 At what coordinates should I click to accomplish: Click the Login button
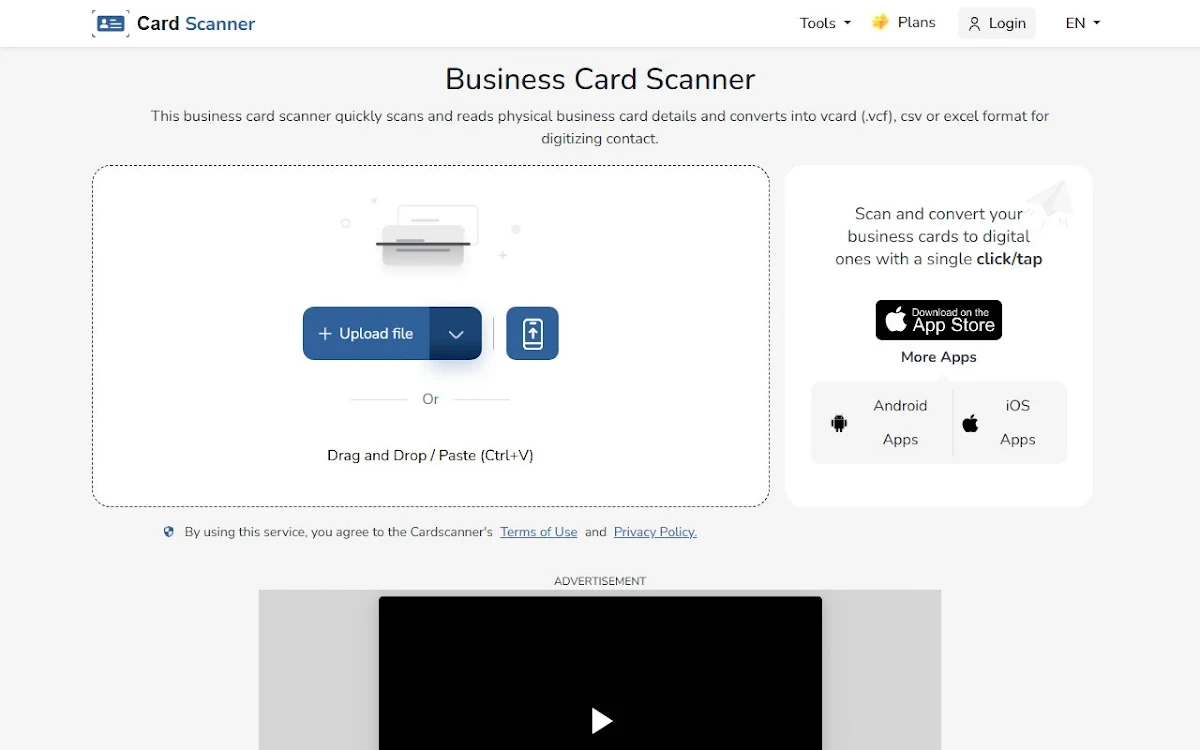point(997,23)
